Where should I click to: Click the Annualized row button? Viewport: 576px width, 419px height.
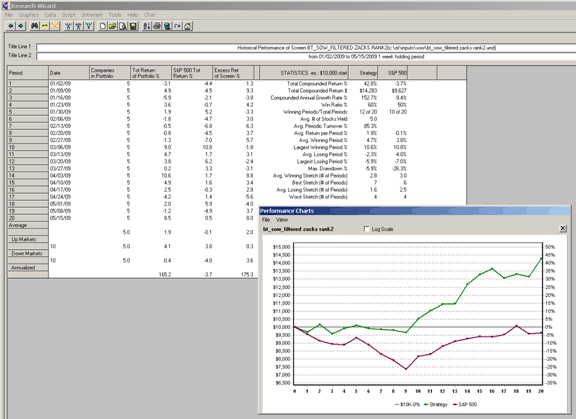23,268
